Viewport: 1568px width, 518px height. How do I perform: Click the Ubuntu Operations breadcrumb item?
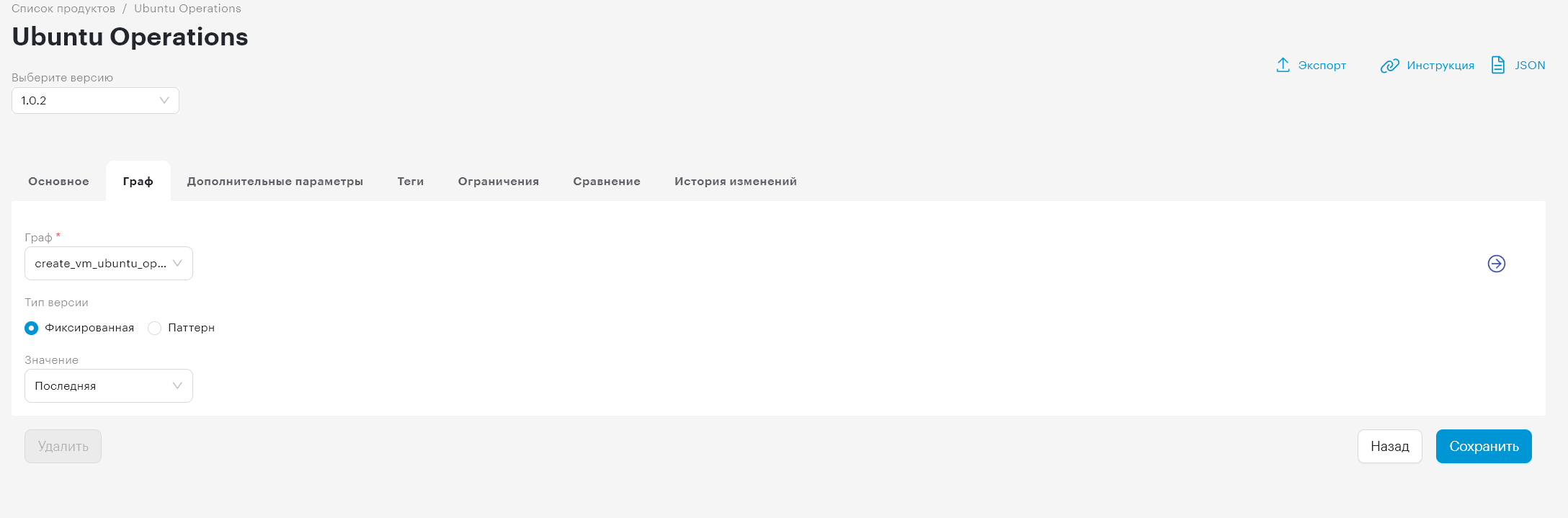[x=187, y=9]
